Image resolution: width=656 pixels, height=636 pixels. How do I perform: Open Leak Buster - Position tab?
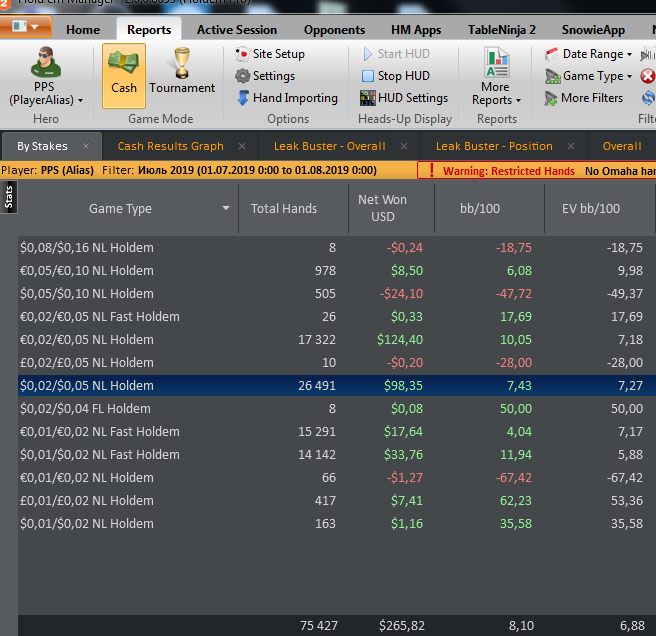pyautogui.click(x=494, y=146)
